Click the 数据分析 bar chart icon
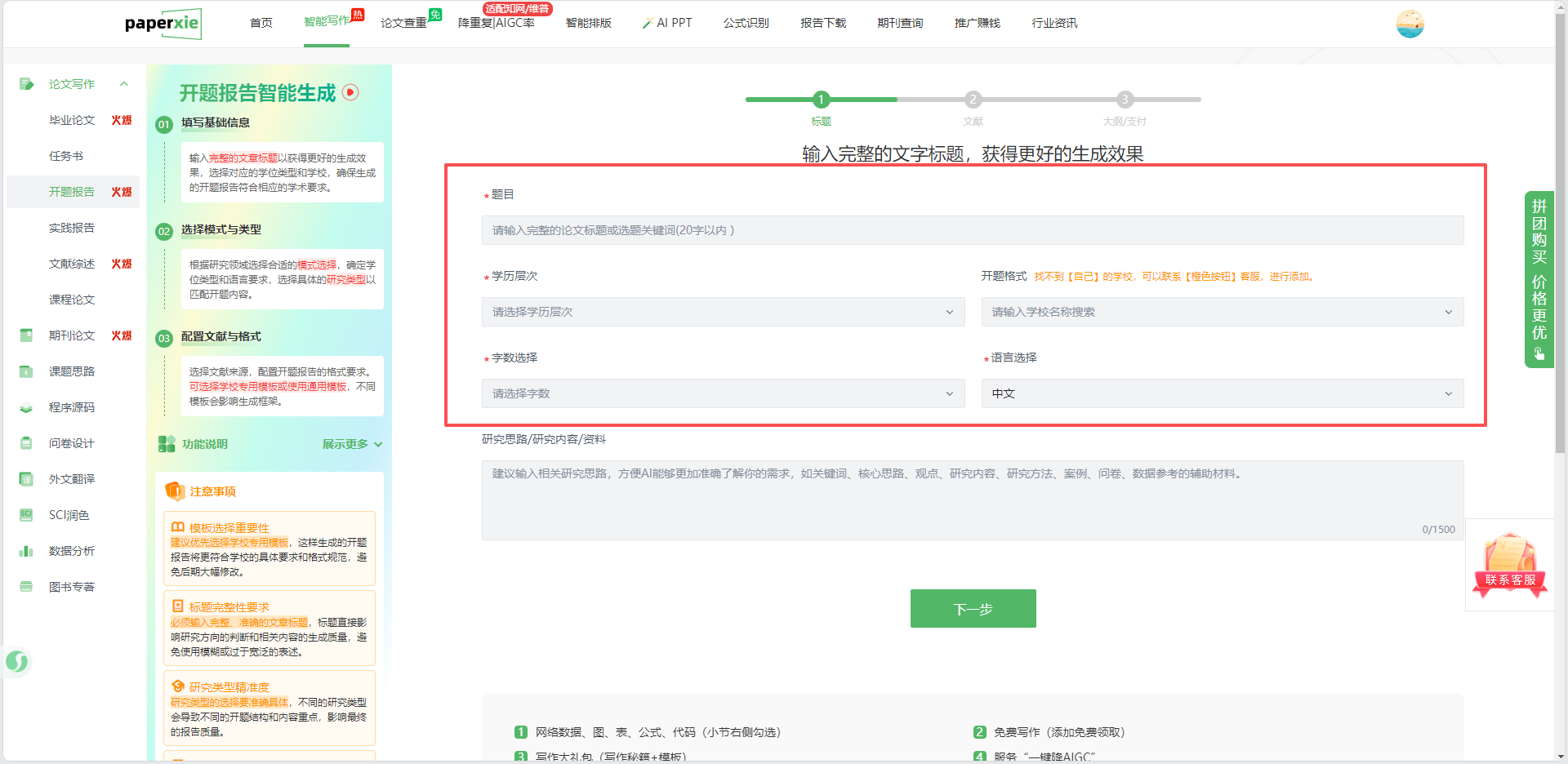This screenshot has width=1568, height=764. coord(26,551)
